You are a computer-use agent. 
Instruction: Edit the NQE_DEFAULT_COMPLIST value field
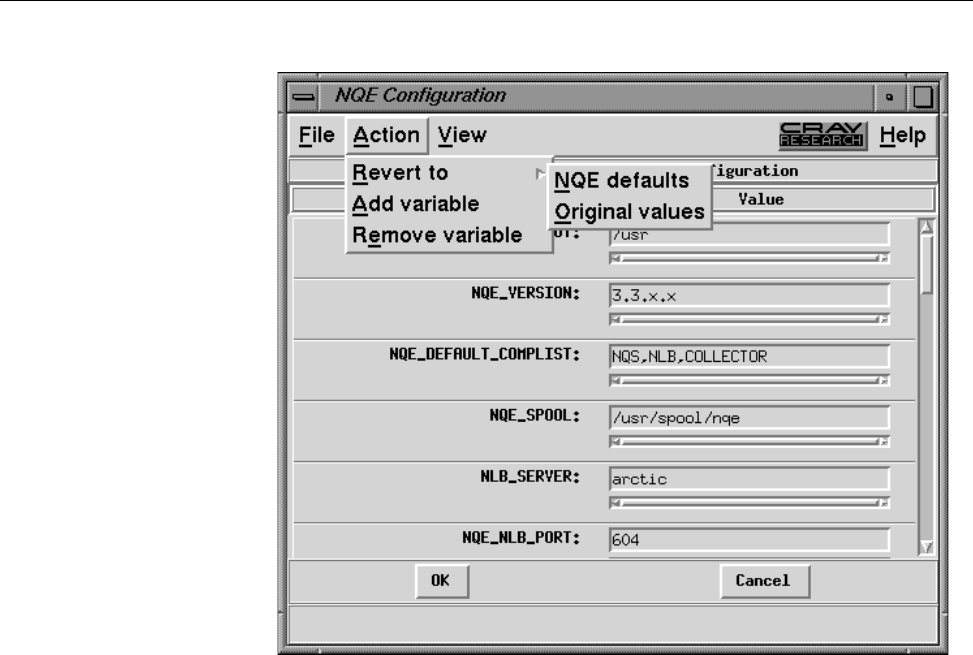tap(749, 357)
